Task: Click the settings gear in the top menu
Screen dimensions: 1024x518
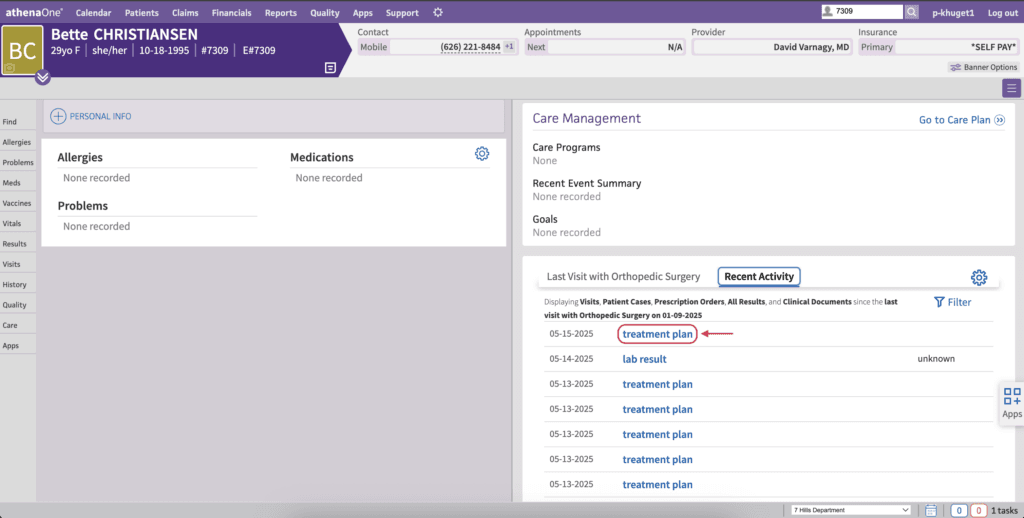Action: tap(438, 12)
